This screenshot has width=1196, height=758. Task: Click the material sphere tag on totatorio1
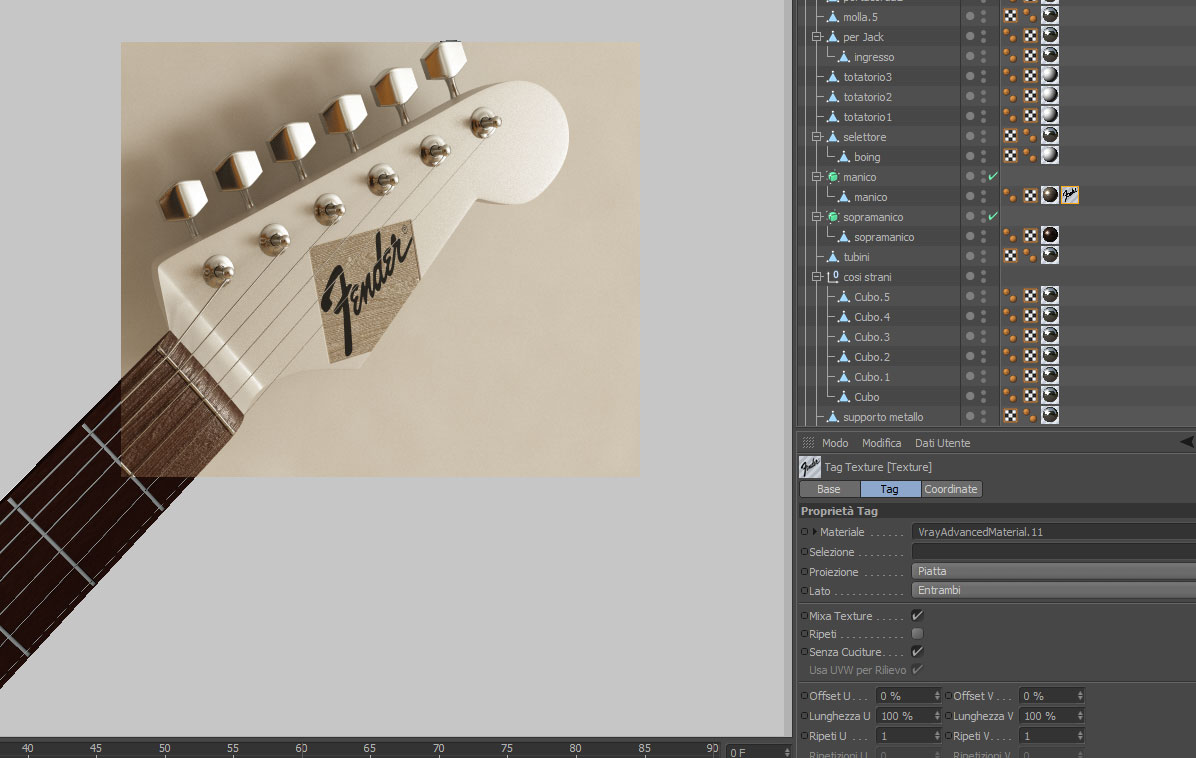(x=1050, y=115)
